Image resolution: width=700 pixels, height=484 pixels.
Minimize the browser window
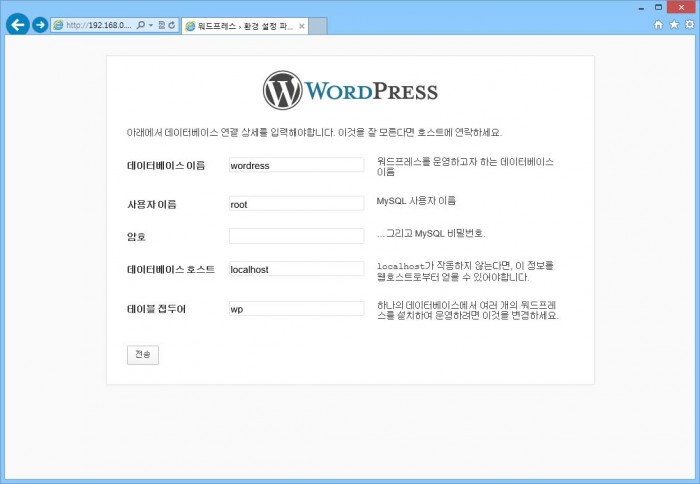[x=641, y=8]
